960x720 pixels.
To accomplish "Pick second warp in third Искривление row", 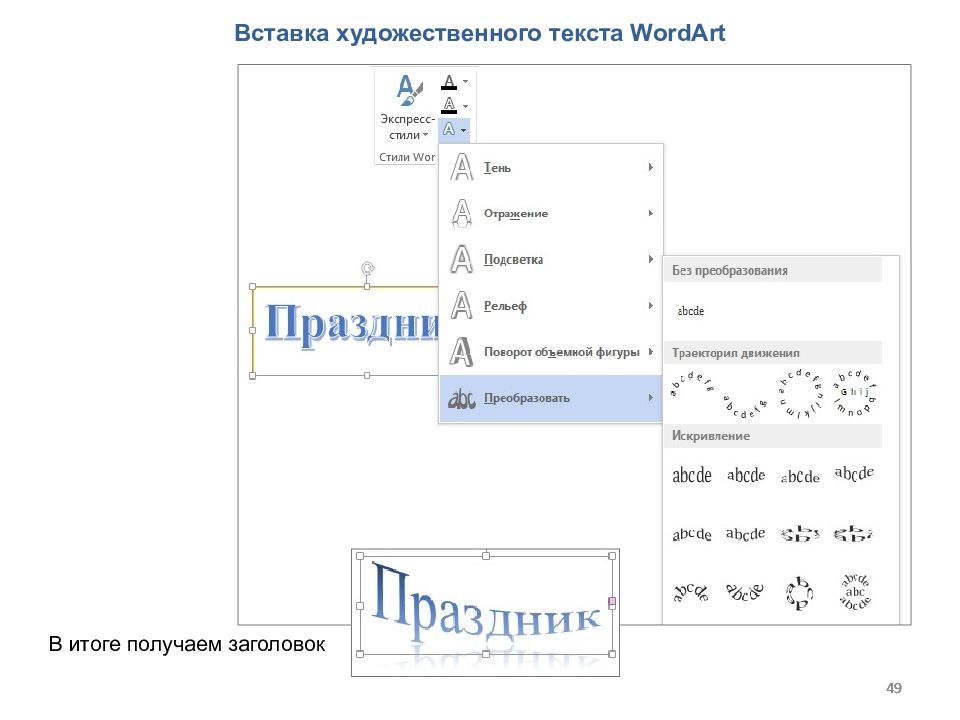I will (745, 591).
